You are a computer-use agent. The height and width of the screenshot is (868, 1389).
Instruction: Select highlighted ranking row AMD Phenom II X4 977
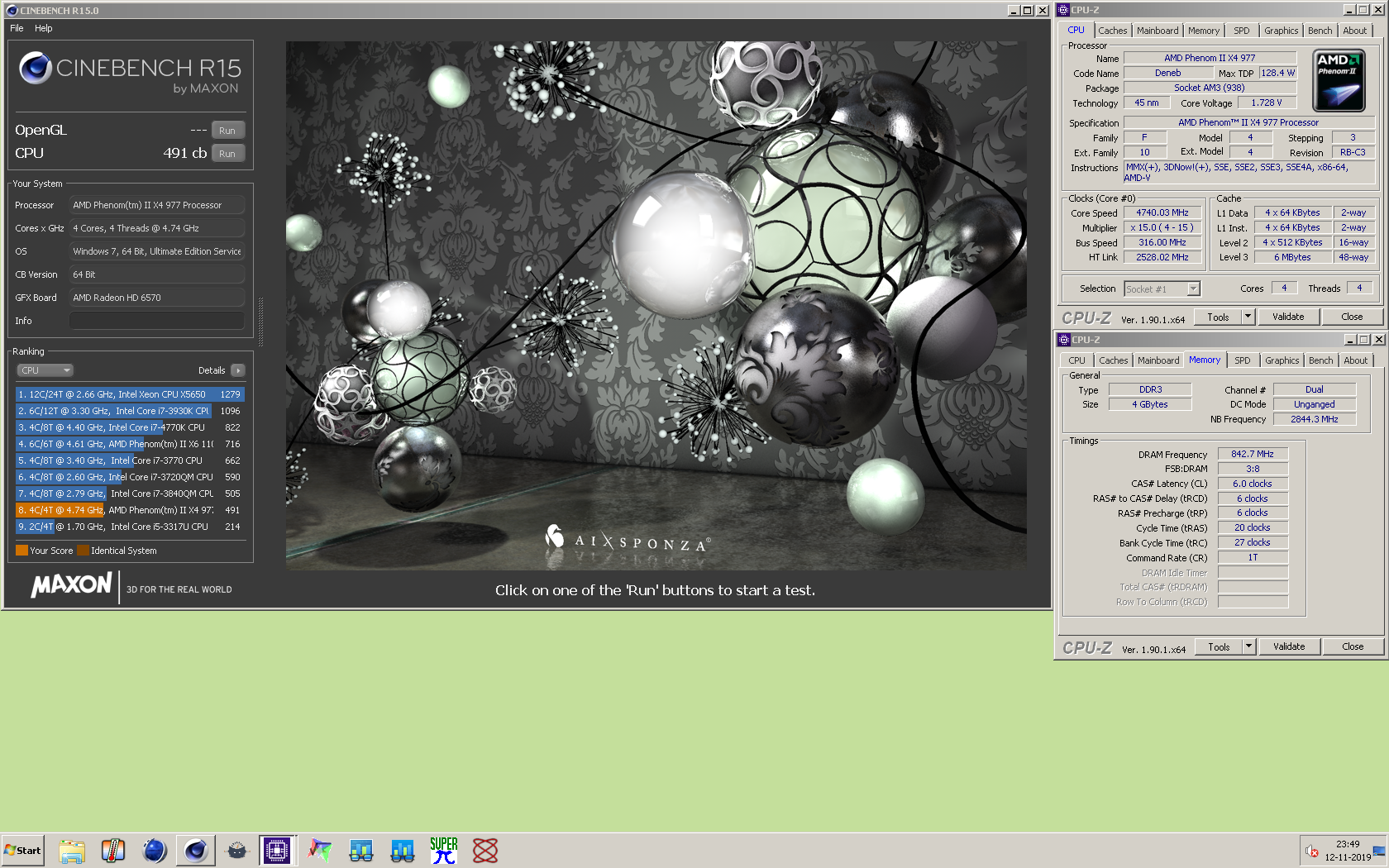point(130,510)
